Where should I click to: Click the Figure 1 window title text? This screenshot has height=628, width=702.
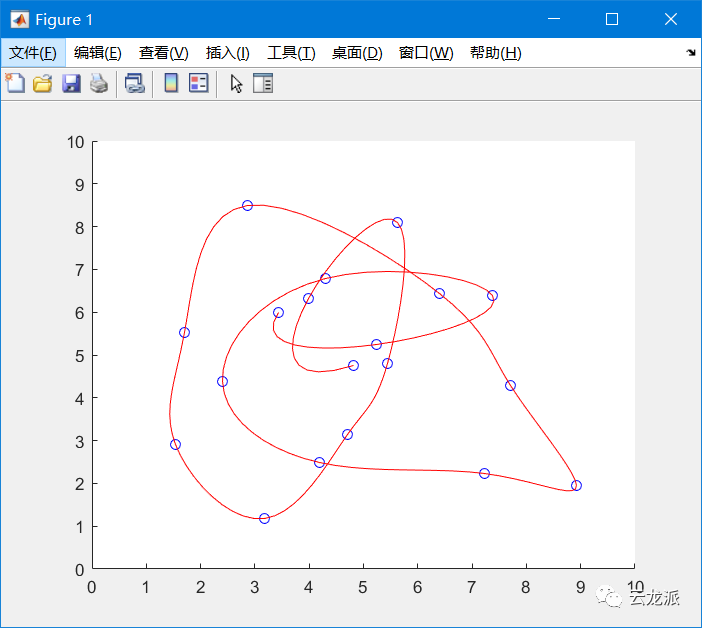tap(64, 20)
